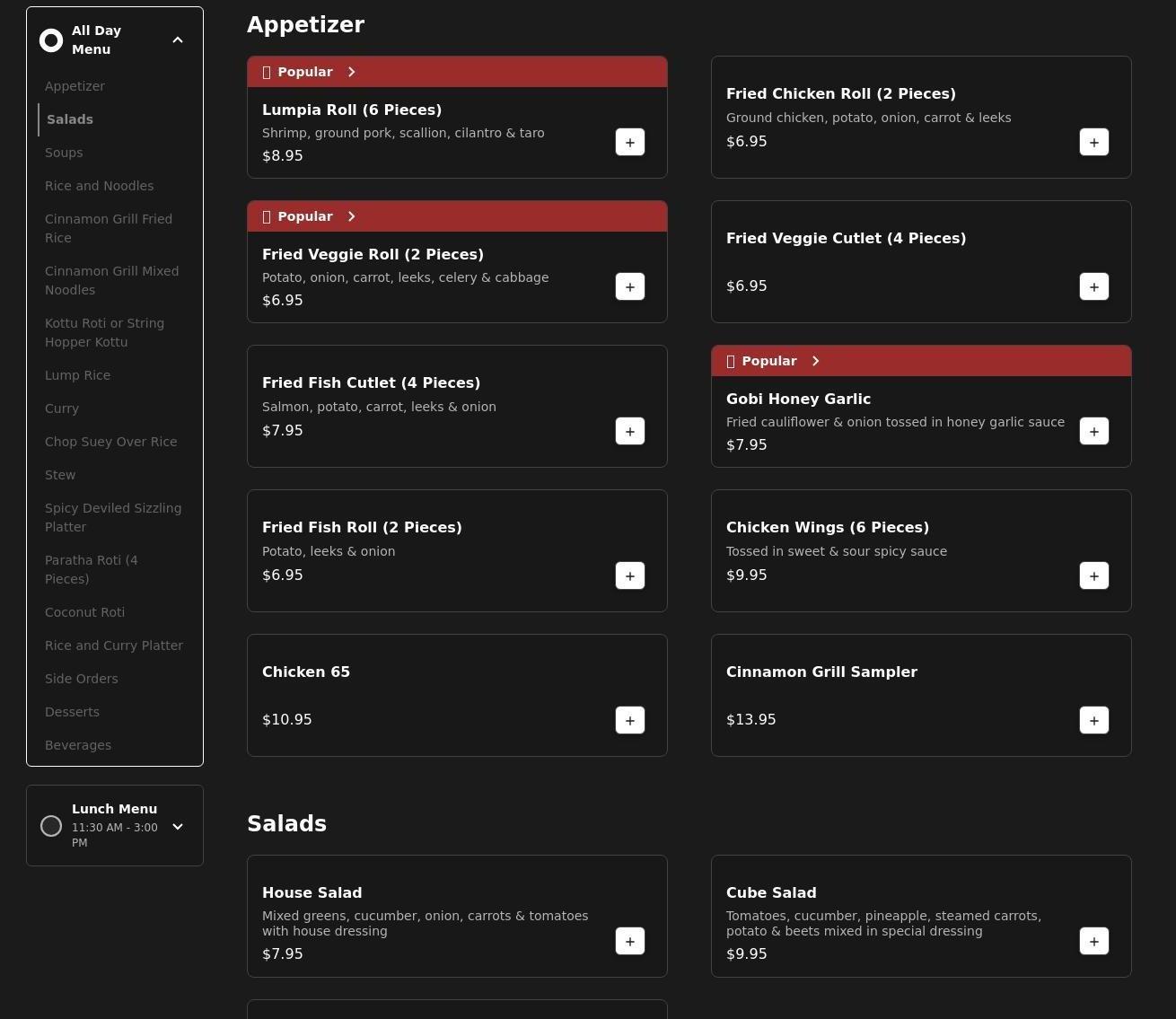Add Fried Chicken Roll using plus icon

click(1093, 142)
